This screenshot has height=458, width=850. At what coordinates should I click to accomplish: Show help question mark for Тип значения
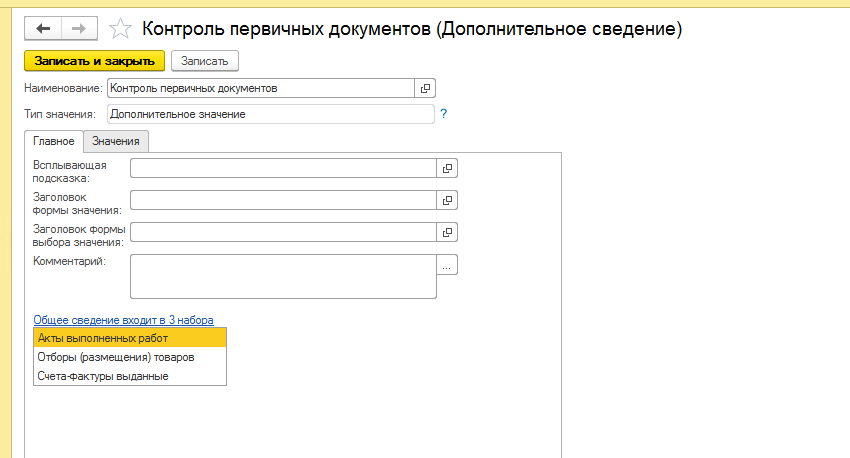click(443, 114)
